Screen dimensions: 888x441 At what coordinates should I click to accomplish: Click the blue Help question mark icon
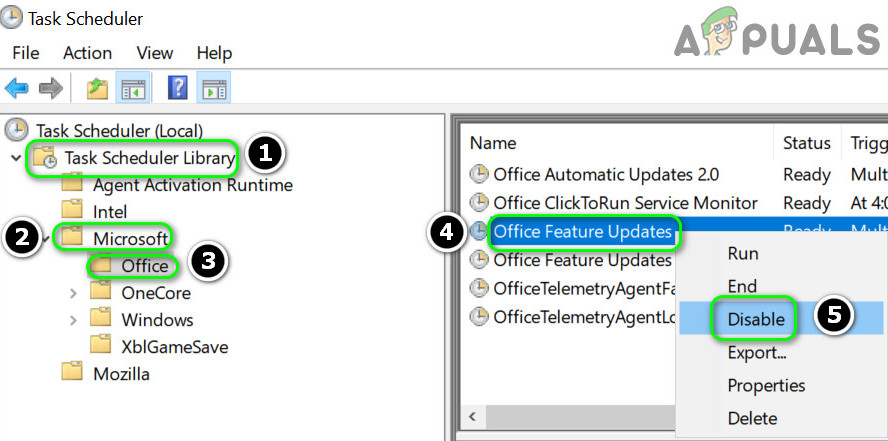coord(178,88)
